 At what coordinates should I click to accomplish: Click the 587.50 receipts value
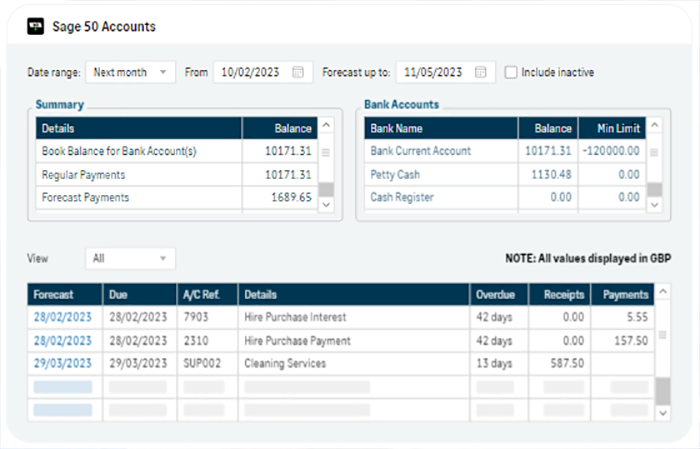[x=567, y=363]
